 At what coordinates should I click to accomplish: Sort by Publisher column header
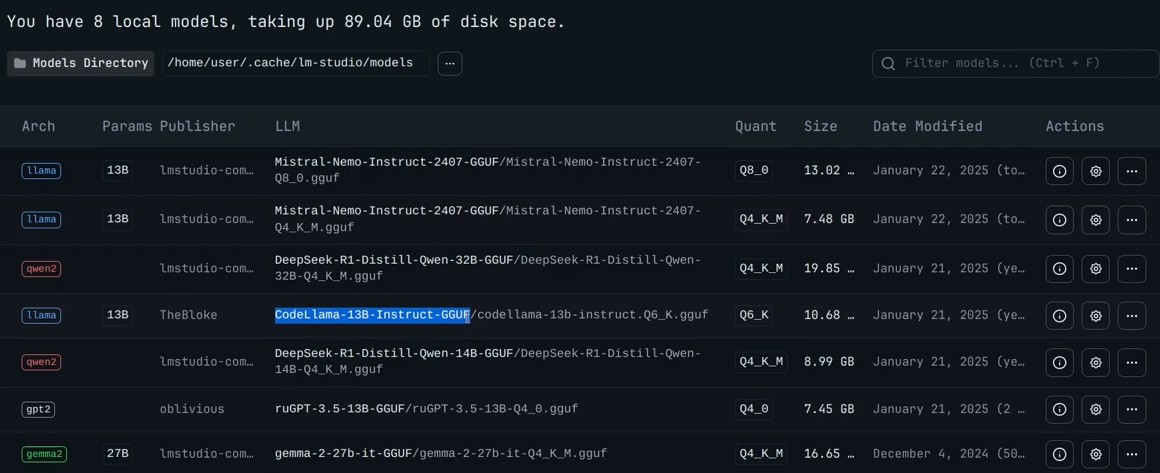(198, 127)
